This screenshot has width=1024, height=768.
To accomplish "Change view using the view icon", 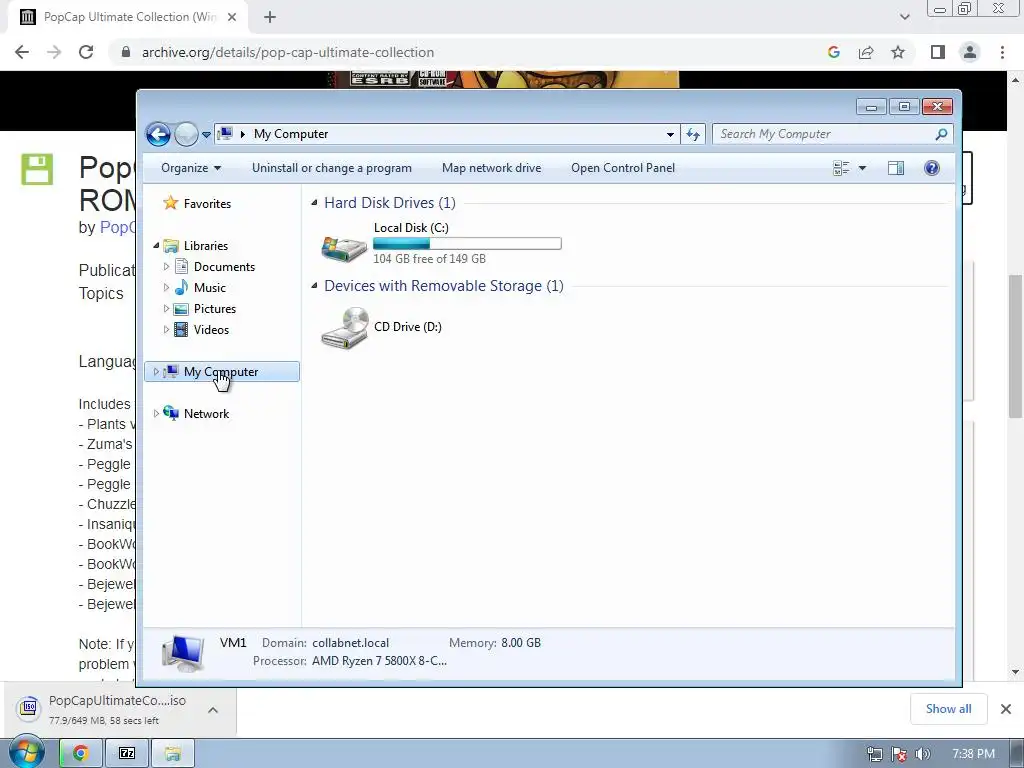I will (841, 168).
